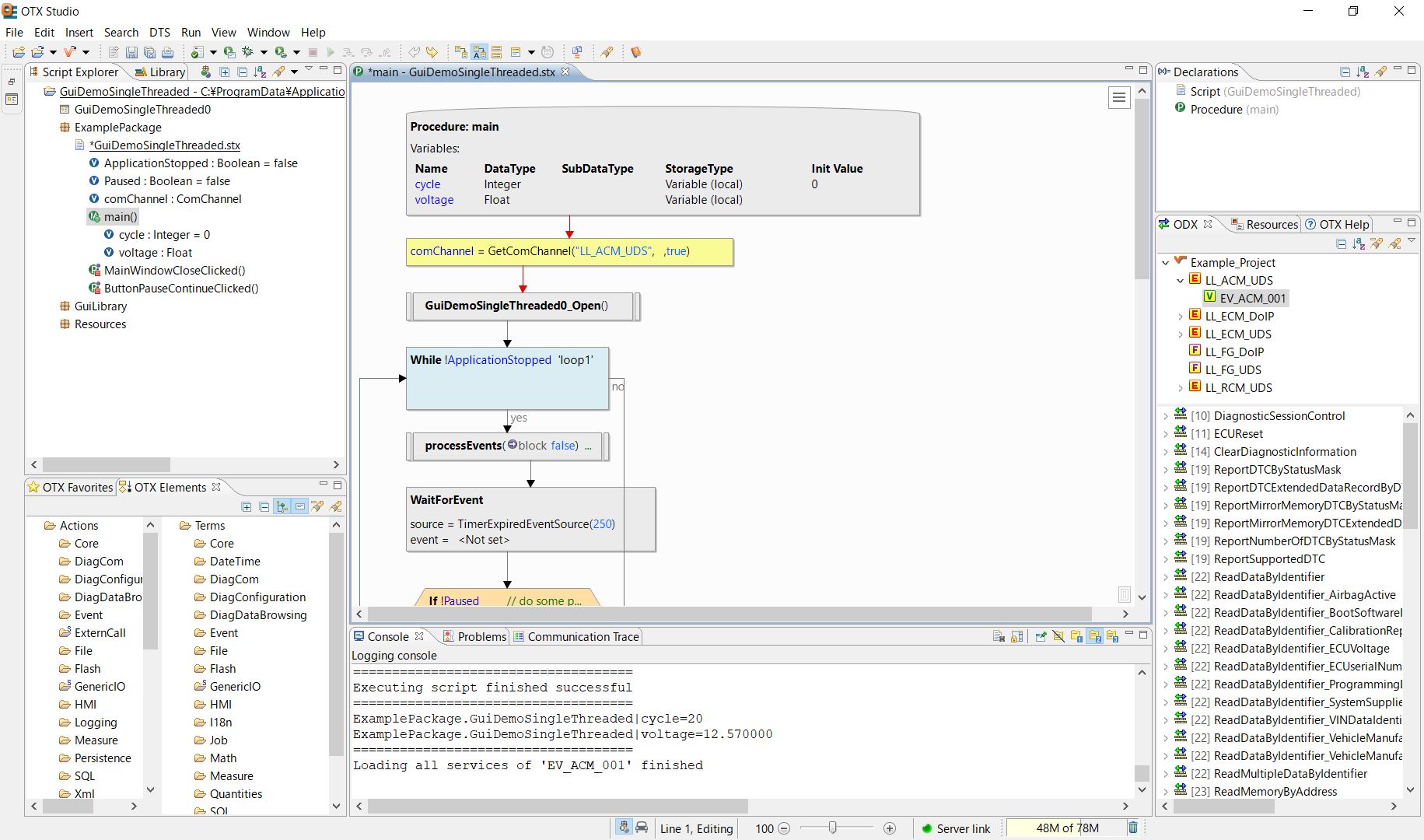Expand the LL_ECM_DoIP node
Image resolution: width=1424 pixels, height=840 pixels.
(x=1183, y=316)
